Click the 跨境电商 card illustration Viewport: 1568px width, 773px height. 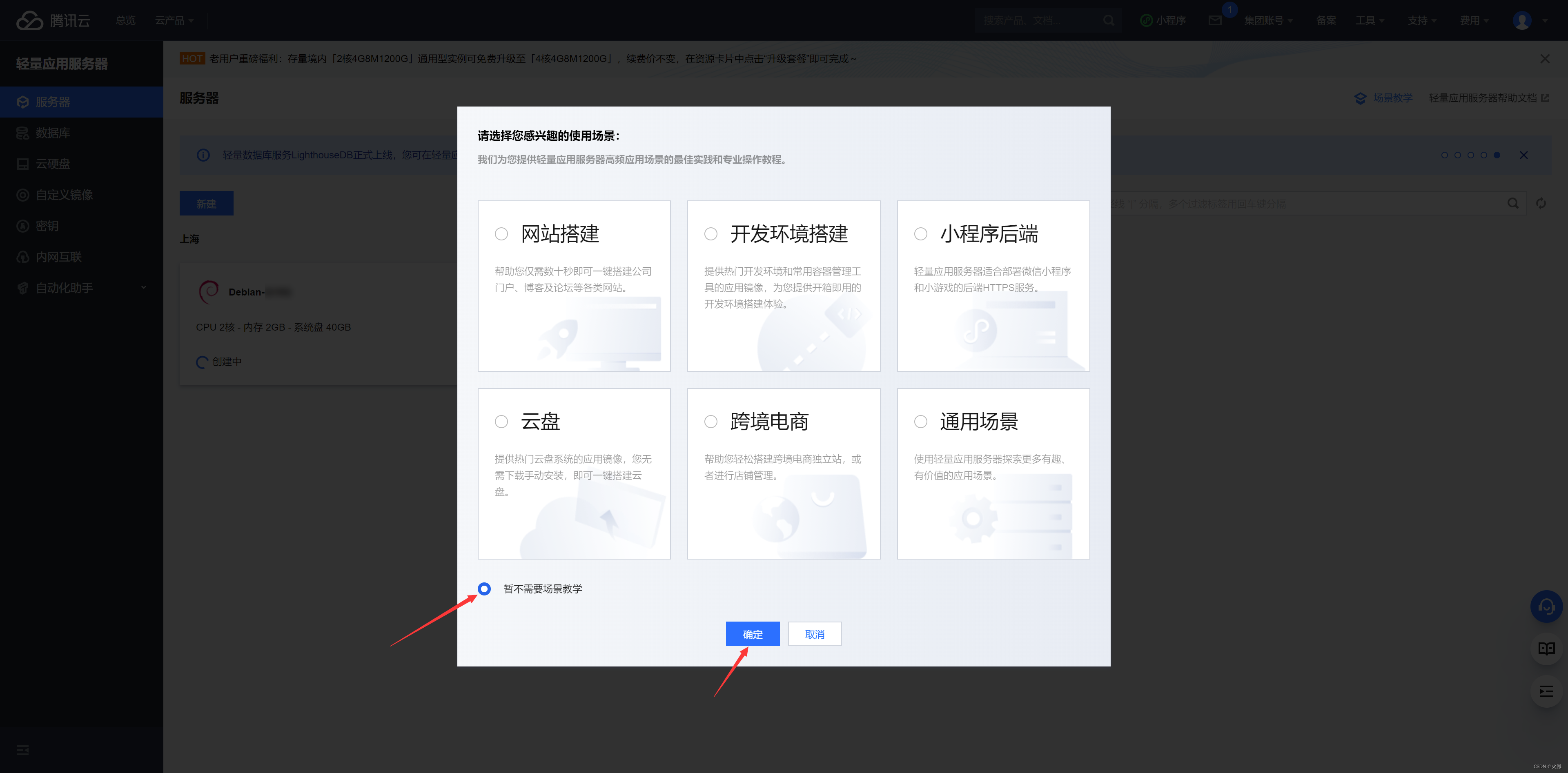pos(810,517)
